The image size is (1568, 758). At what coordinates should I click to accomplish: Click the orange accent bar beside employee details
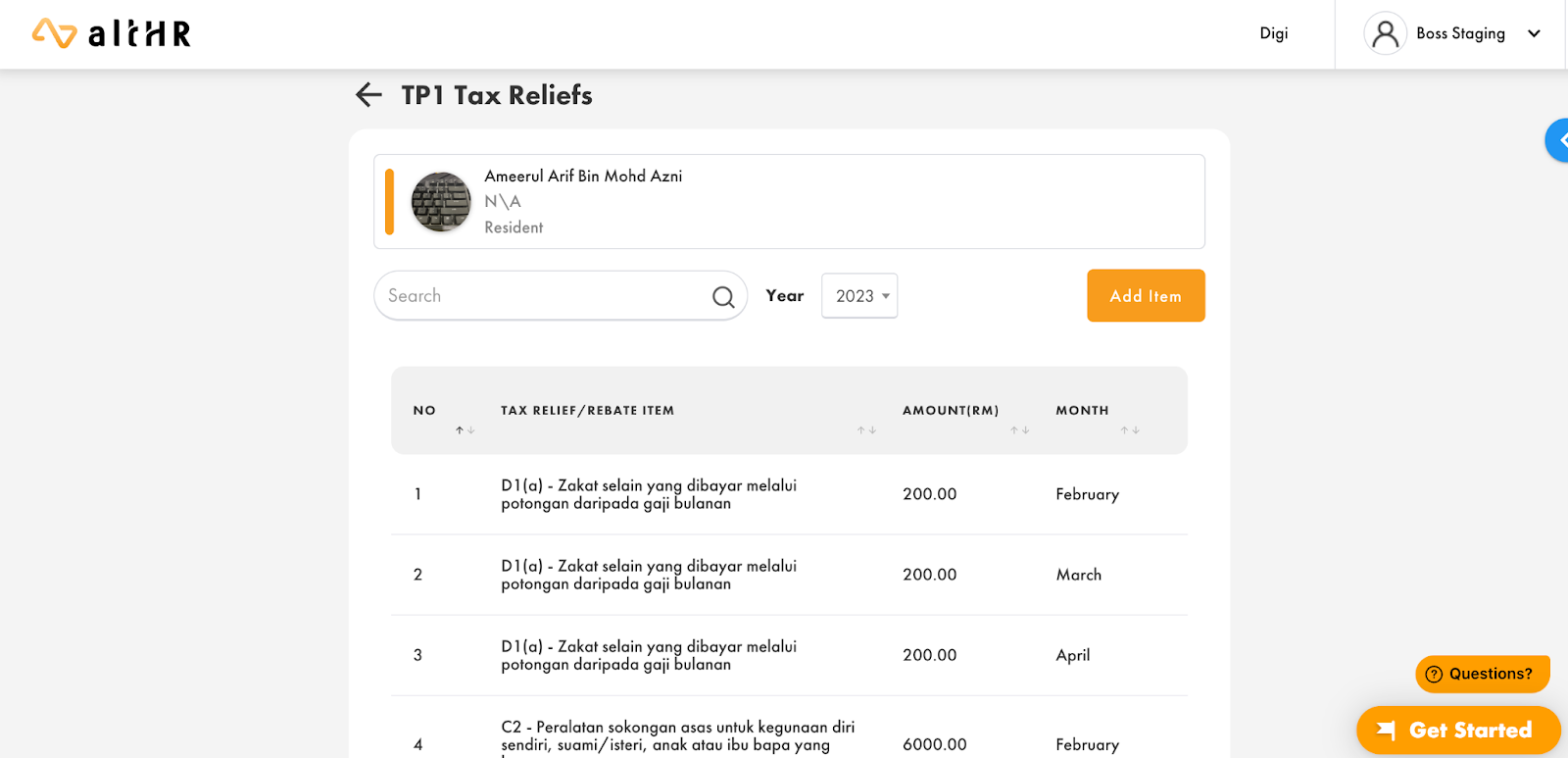[388, 201]
